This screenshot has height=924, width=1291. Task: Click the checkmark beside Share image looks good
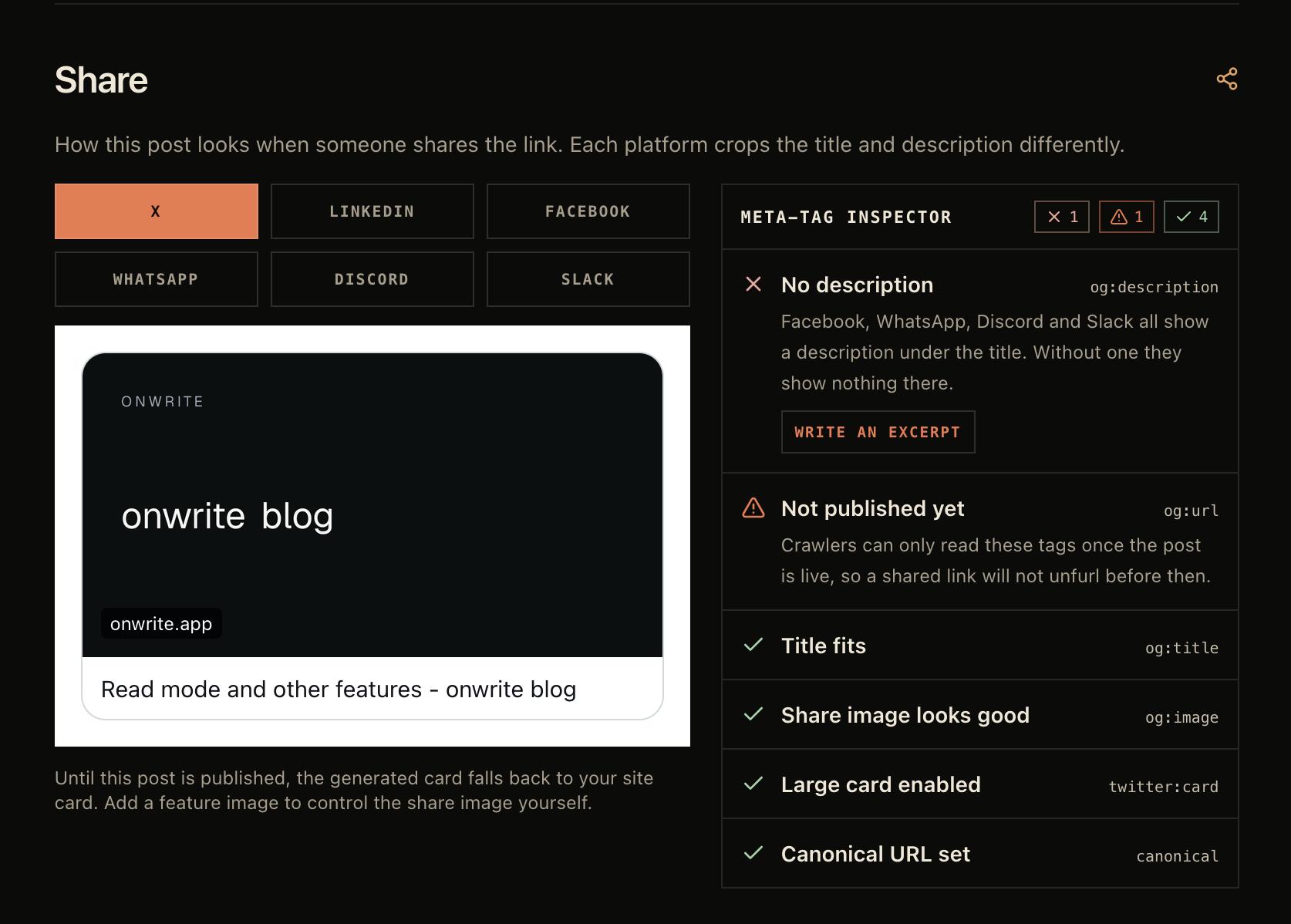753,714
